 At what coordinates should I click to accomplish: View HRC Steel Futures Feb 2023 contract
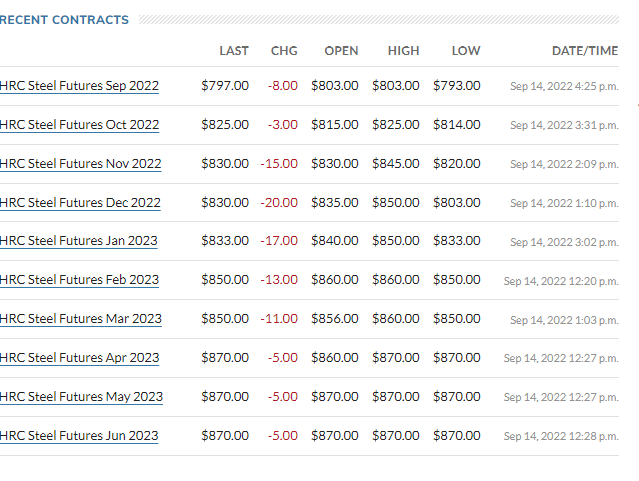pos(79,280)
